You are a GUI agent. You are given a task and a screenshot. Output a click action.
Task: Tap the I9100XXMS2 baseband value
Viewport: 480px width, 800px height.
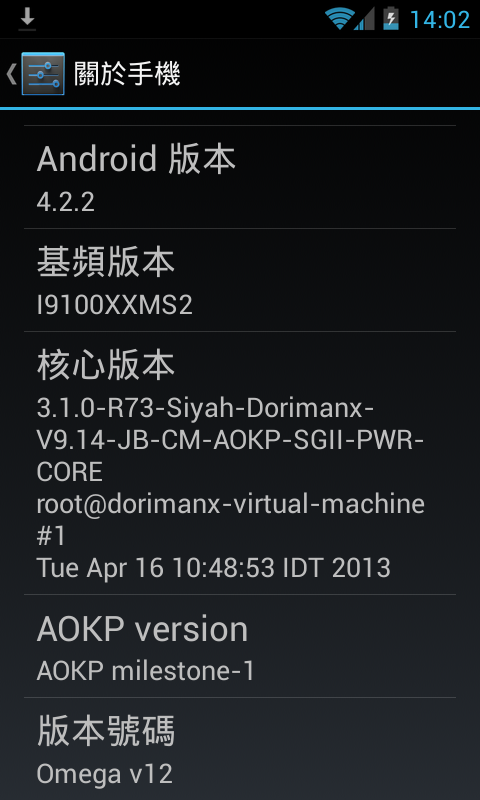click(114, 306)
